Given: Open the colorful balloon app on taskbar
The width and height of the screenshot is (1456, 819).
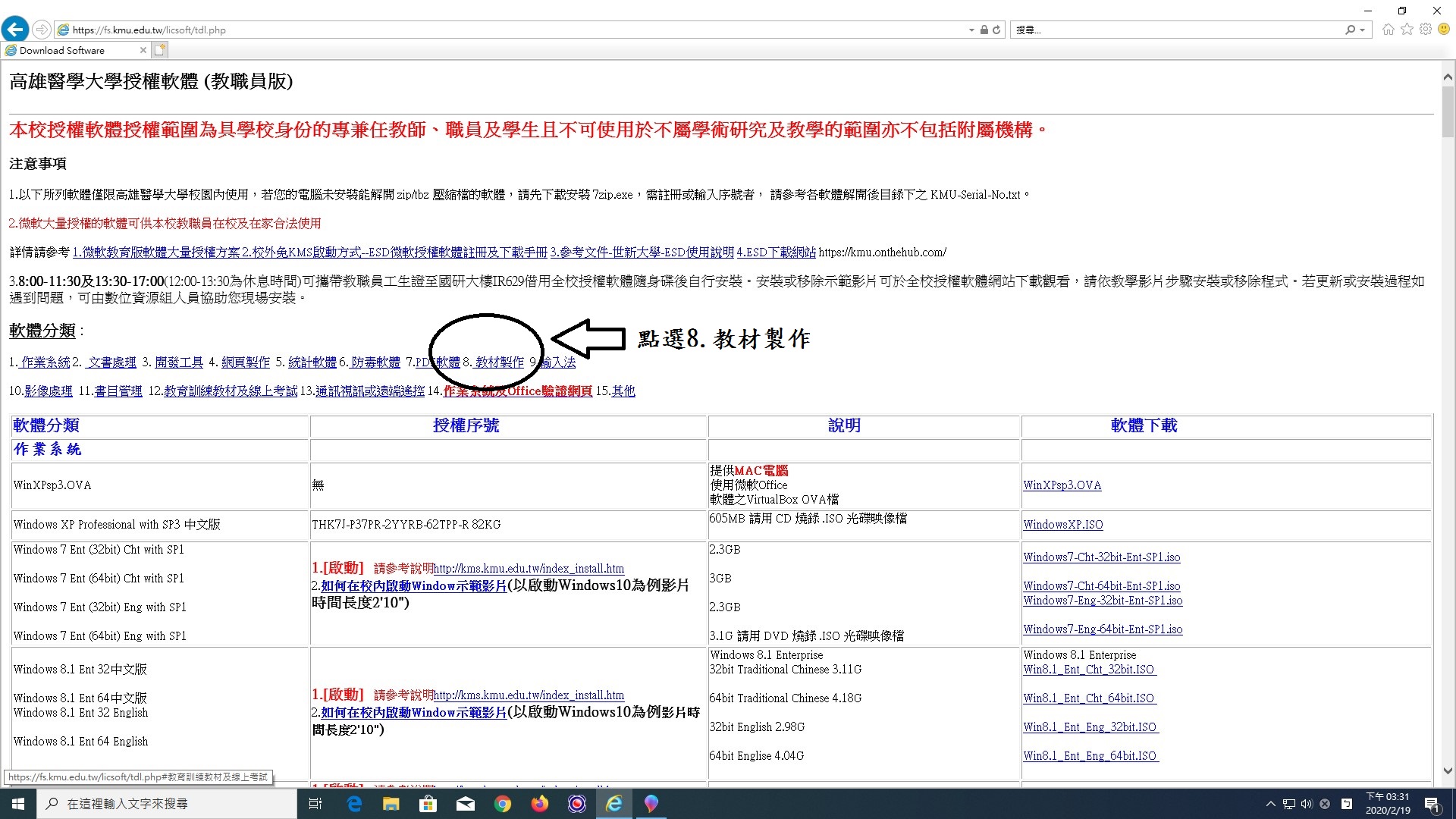Looking at the screenshot, I should pos(651,804).
